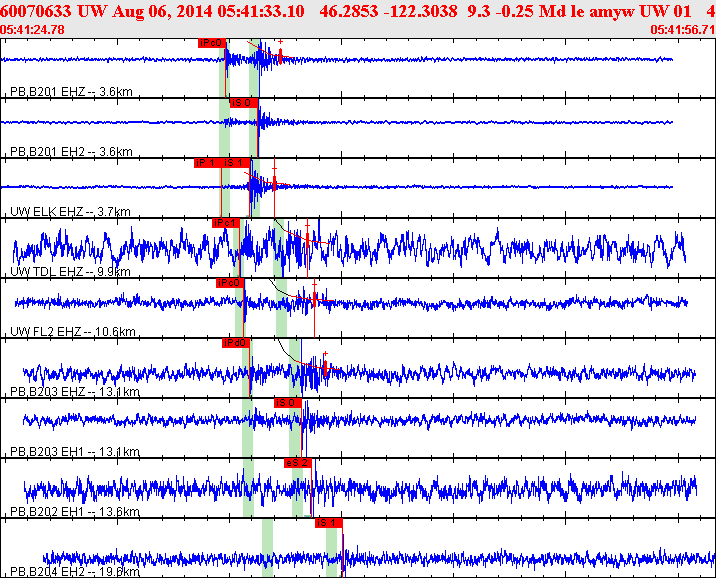This screenshot has height=578, width=716.
Task: Click the PB.B201 EHZ 3.6km channel label
Action: click(71, 92)
